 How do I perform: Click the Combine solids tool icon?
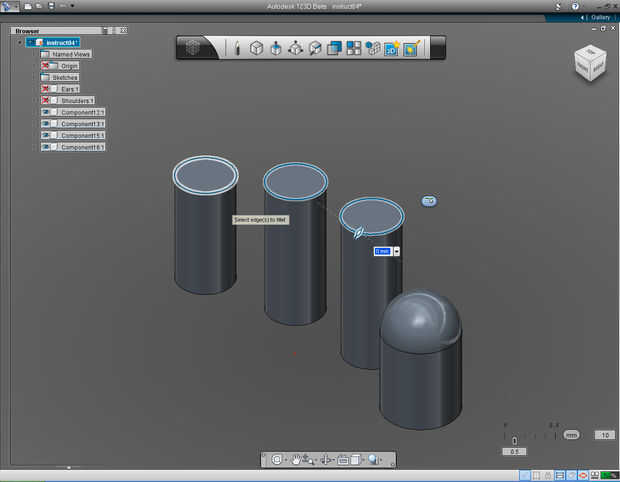[x=334, y=47]
